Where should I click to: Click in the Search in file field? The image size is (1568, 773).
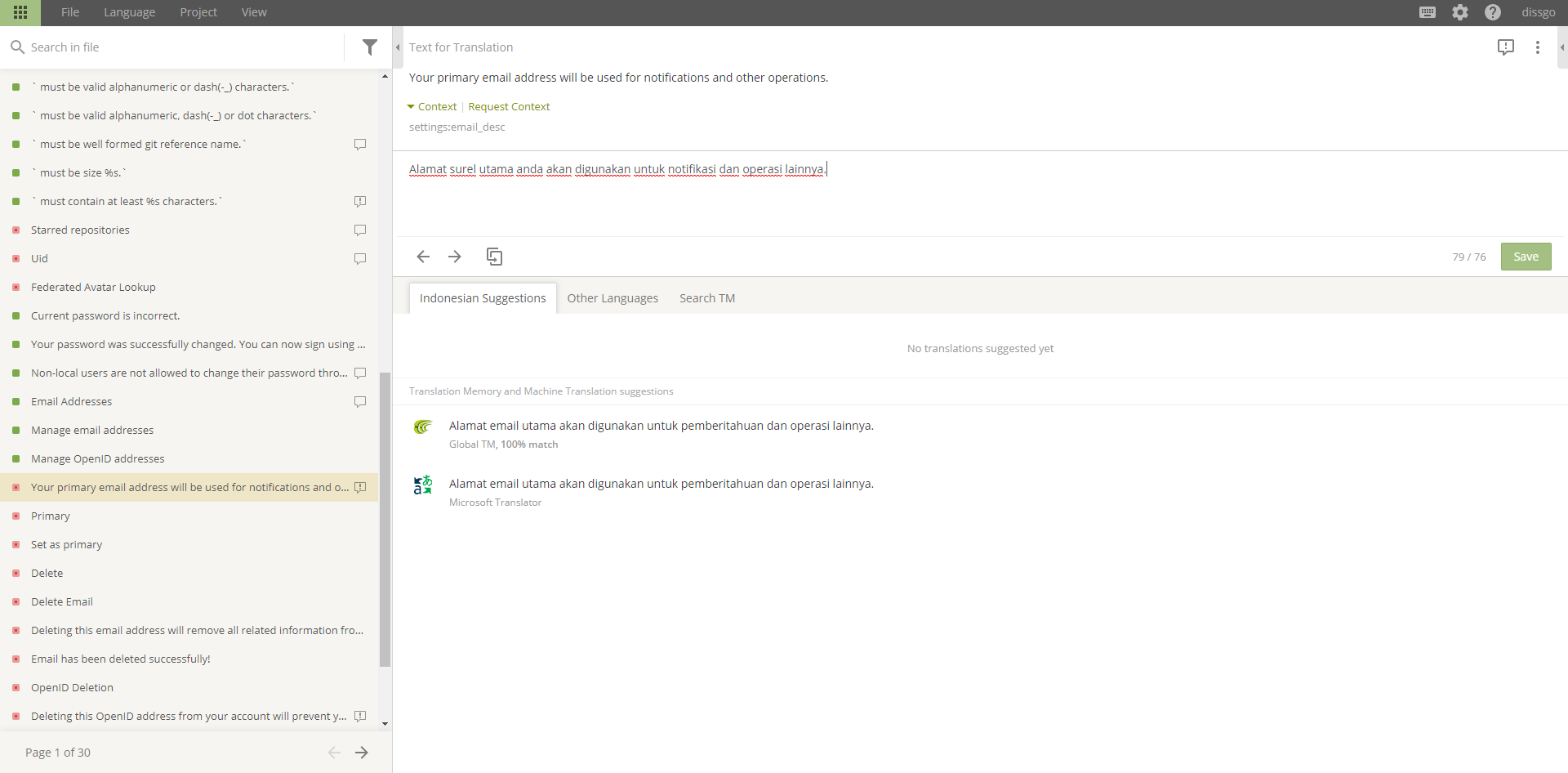pyautogui.click(x=184, y=47)
